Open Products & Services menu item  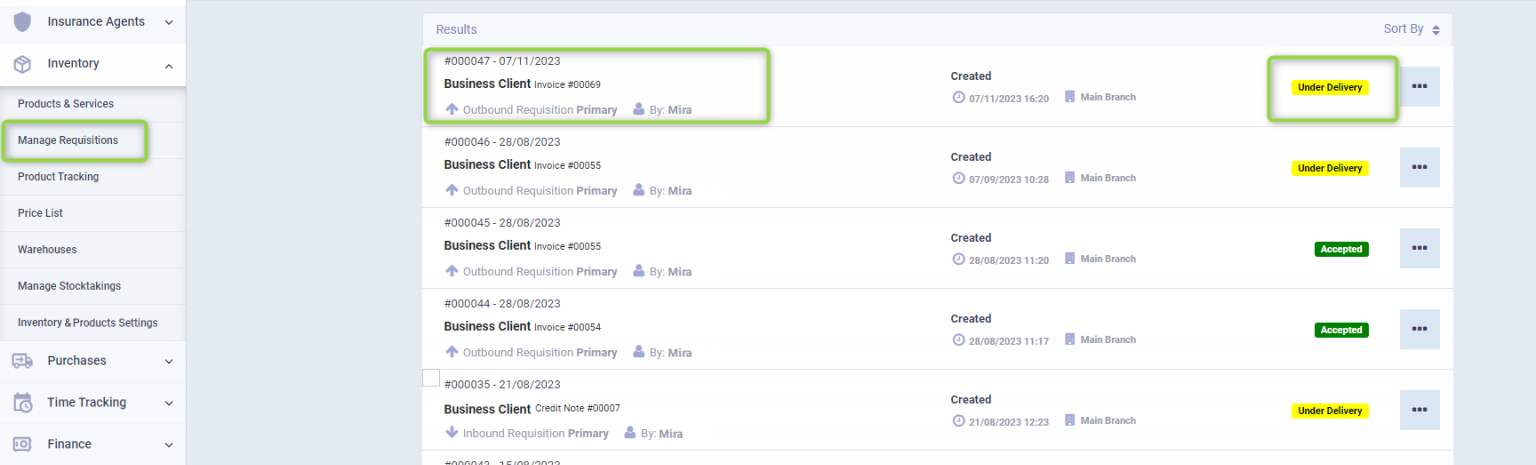(66, 104)
